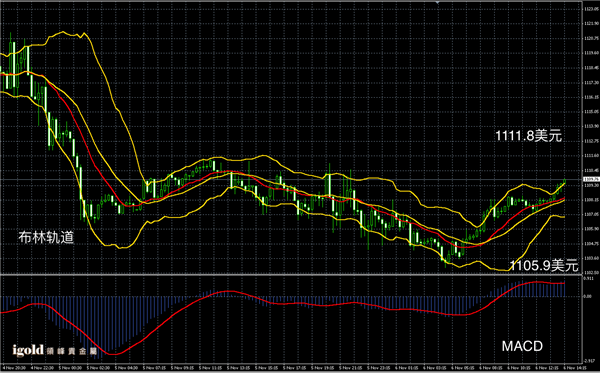Click the MACD text label

click(522, 347)
